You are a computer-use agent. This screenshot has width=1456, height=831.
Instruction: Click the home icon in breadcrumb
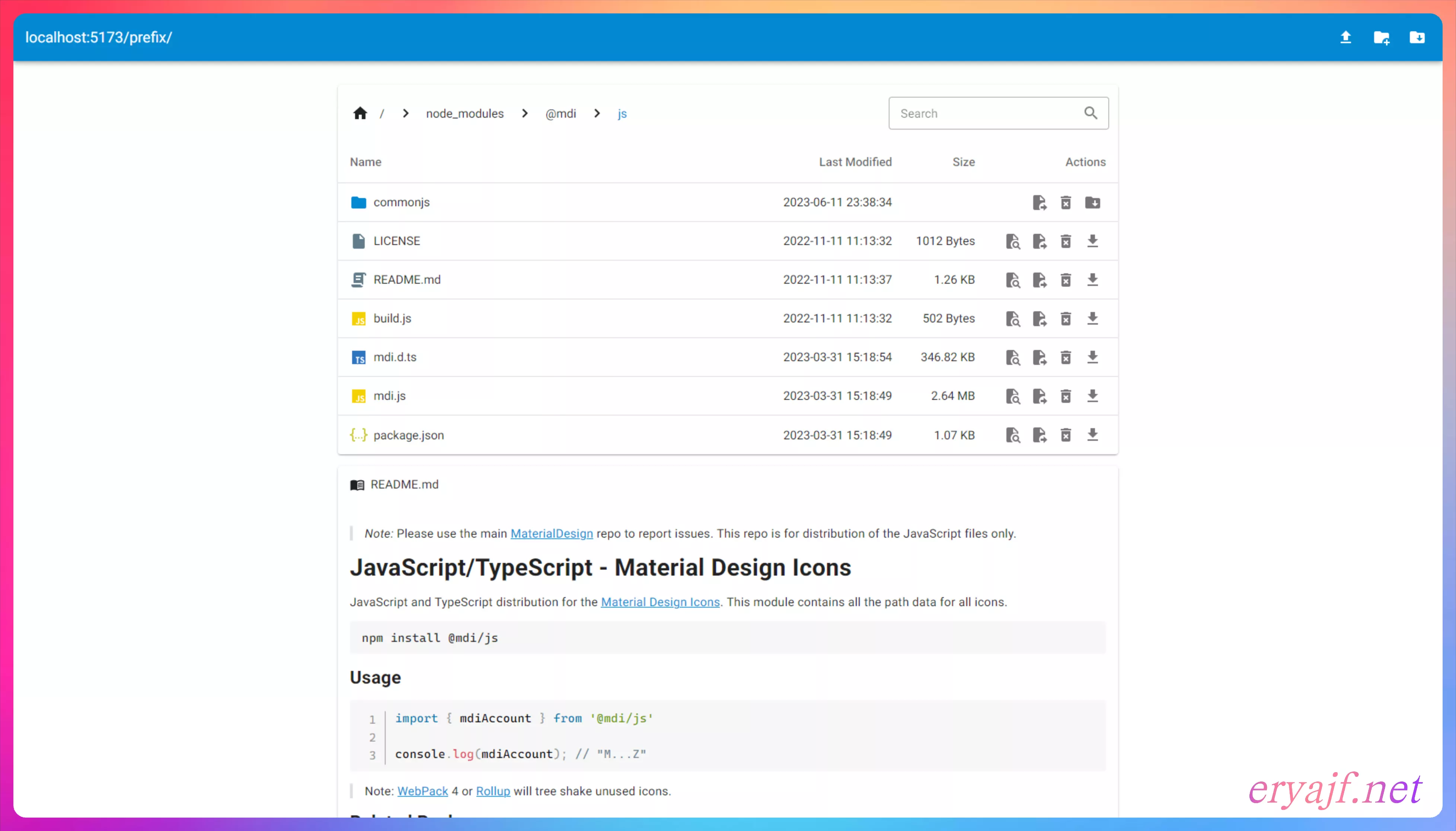click(x=360, y=114)
